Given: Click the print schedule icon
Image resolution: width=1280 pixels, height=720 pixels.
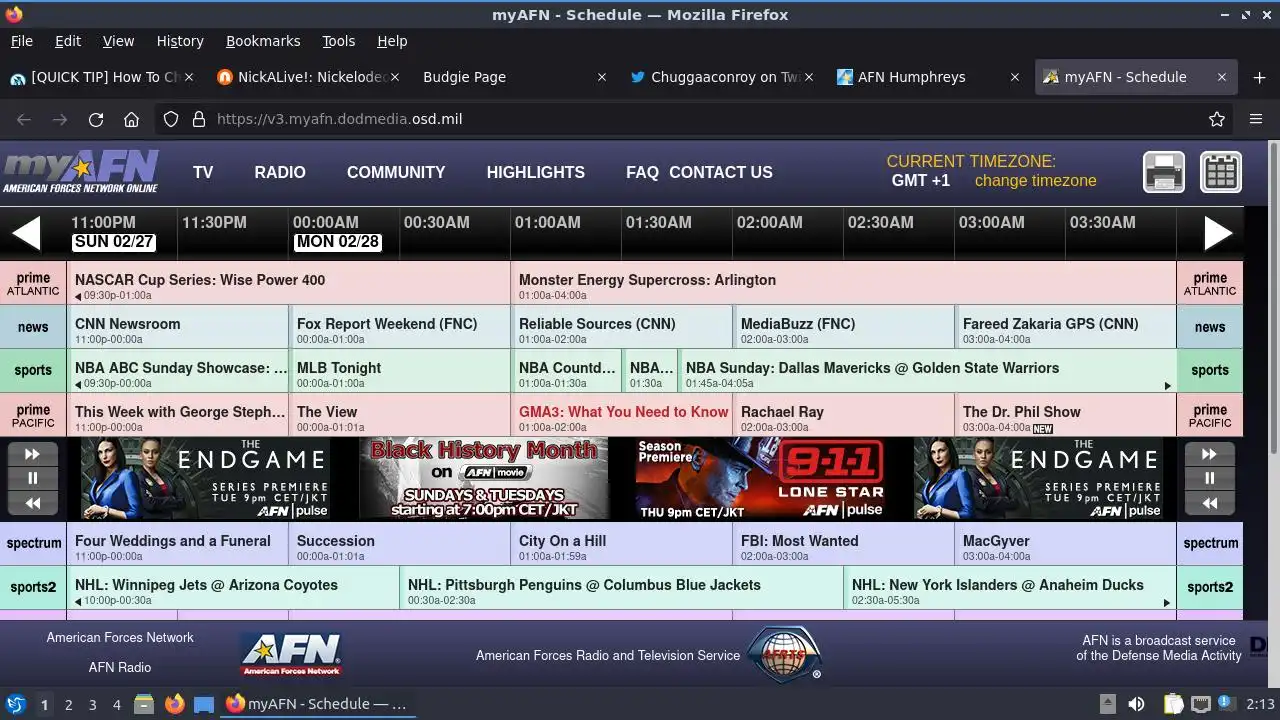Looking at the screenshot, I should tap(1164, 172).
